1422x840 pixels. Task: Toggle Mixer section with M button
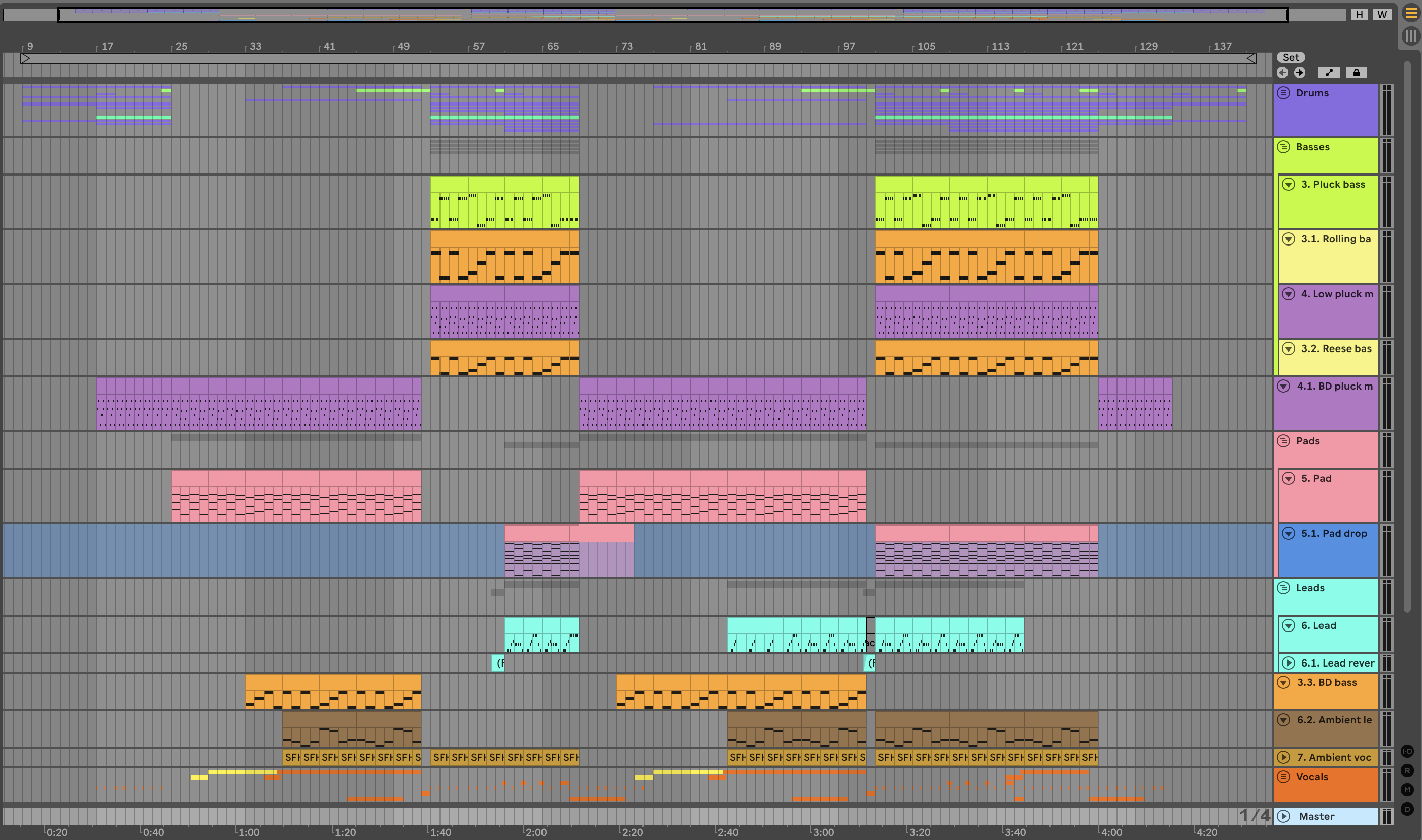coord(1407,790)
